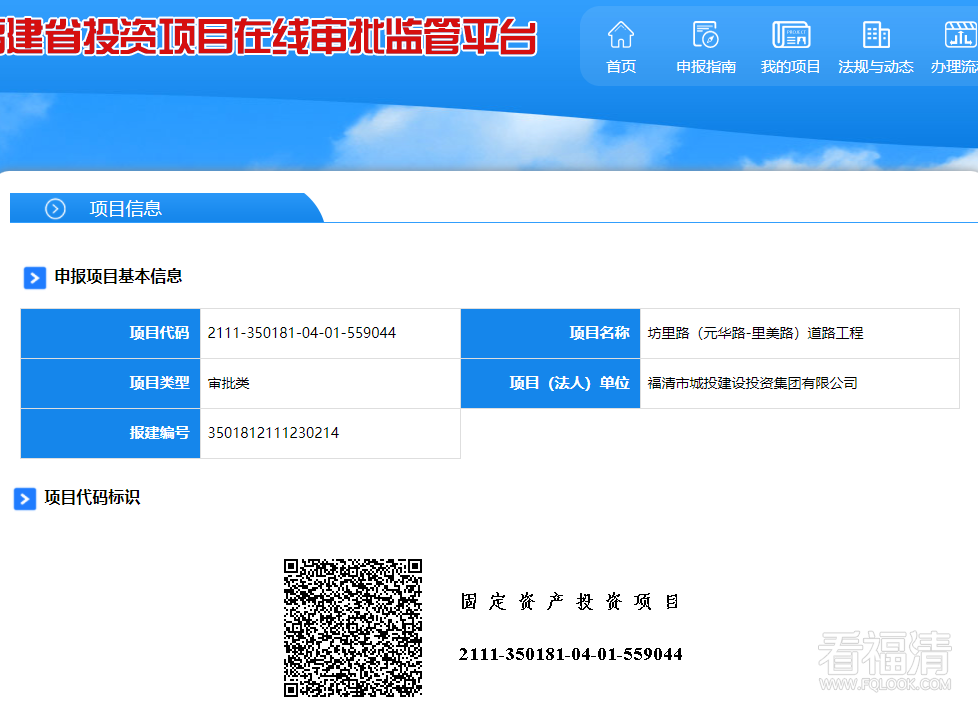978x711 pixels.
Task: Click the 首页 home house icon
Action: click(x=621, y=35)
